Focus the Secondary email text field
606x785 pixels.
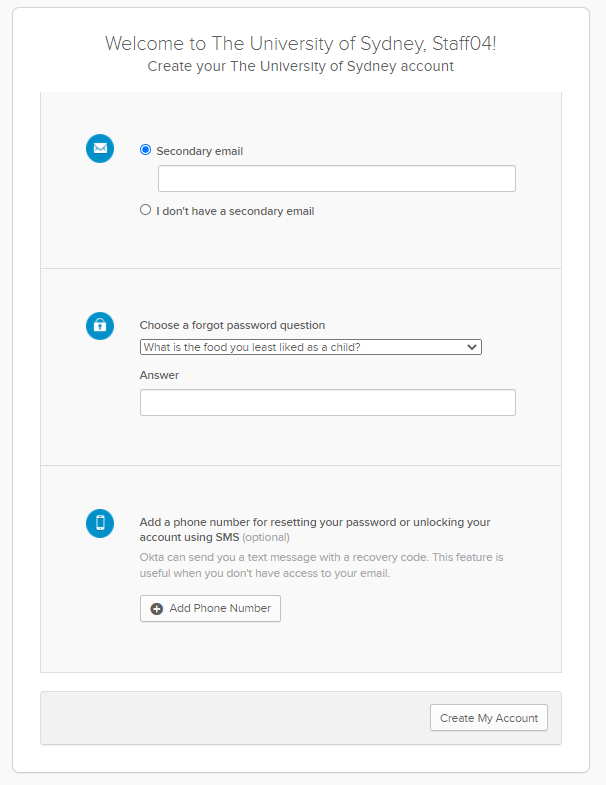click(336, 179)
